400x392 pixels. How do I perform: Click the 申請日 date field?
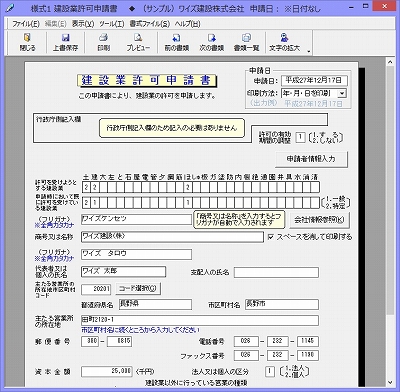click(x=314, y=80)
